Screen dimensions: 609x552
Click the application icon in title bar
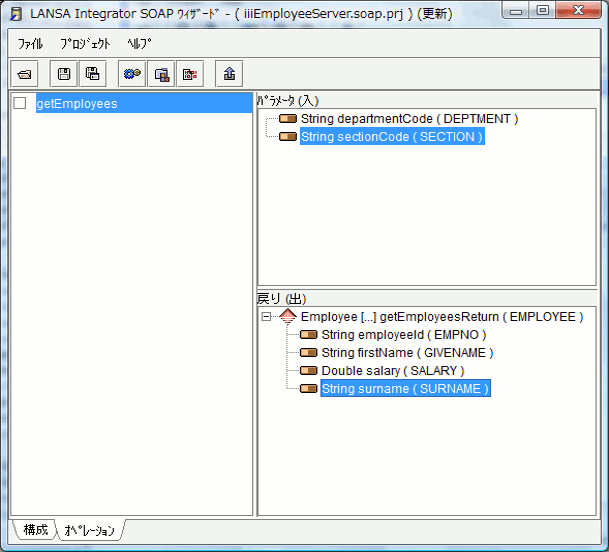(16, 14)
